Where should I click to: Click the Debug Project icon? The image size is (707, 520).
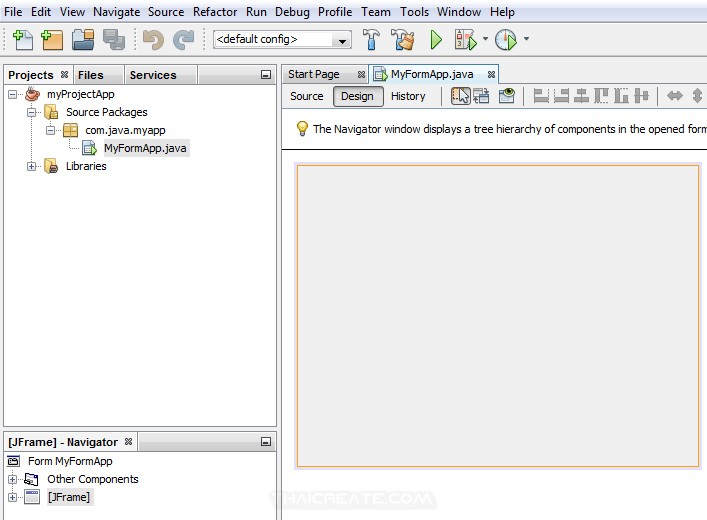[465, 40]
